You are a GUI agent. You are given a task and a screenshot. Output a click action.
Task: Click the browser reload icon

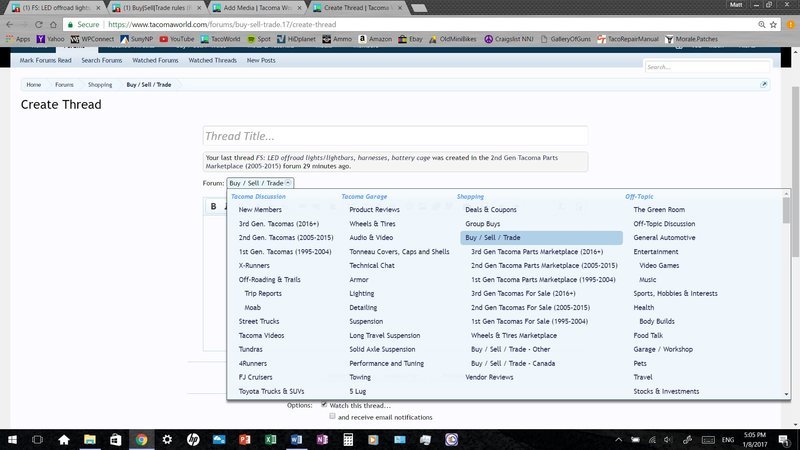coord(39,24)
